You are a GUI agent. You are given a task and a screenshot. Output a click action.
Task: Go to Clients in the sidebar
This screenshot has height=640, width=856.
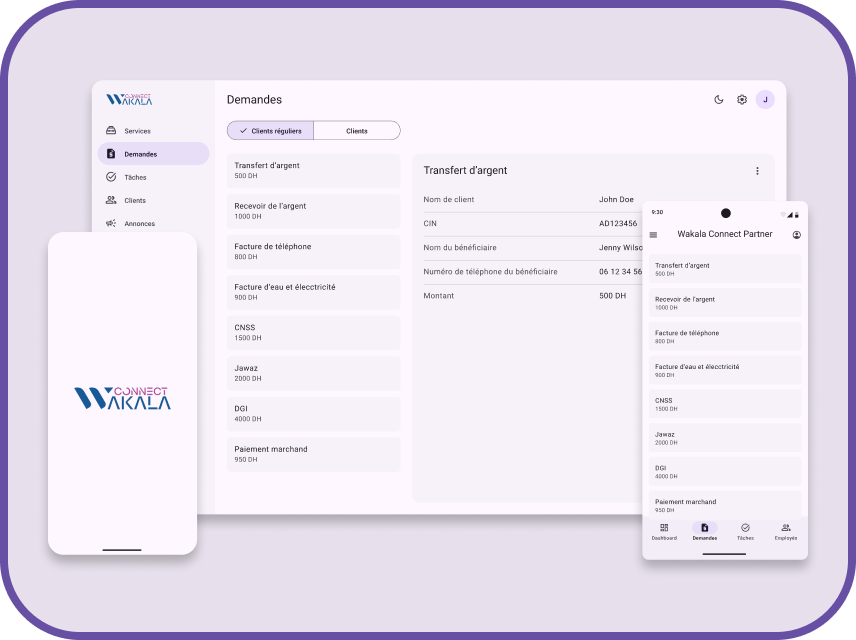134,200
